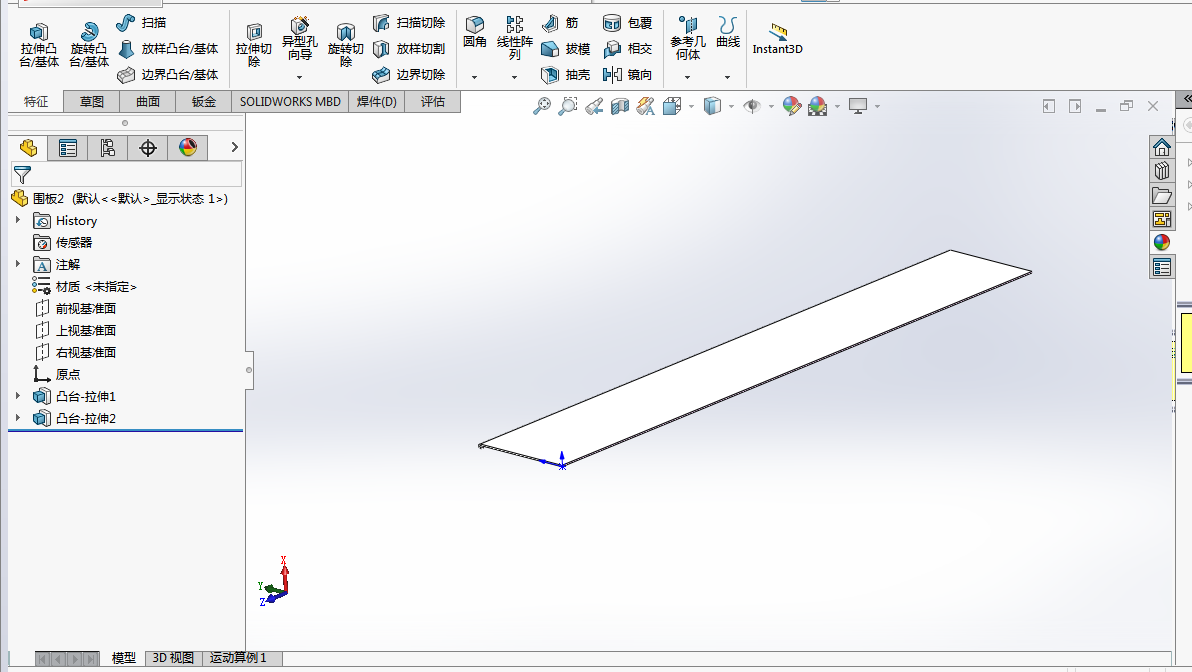
Task: Click Zoom to Area magnifier icon
Action: (567, 106)
